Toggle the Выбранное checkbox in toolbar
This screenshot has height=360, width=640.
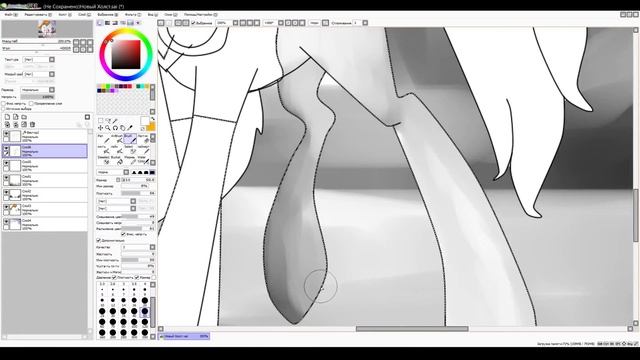[x=193, y=23]
